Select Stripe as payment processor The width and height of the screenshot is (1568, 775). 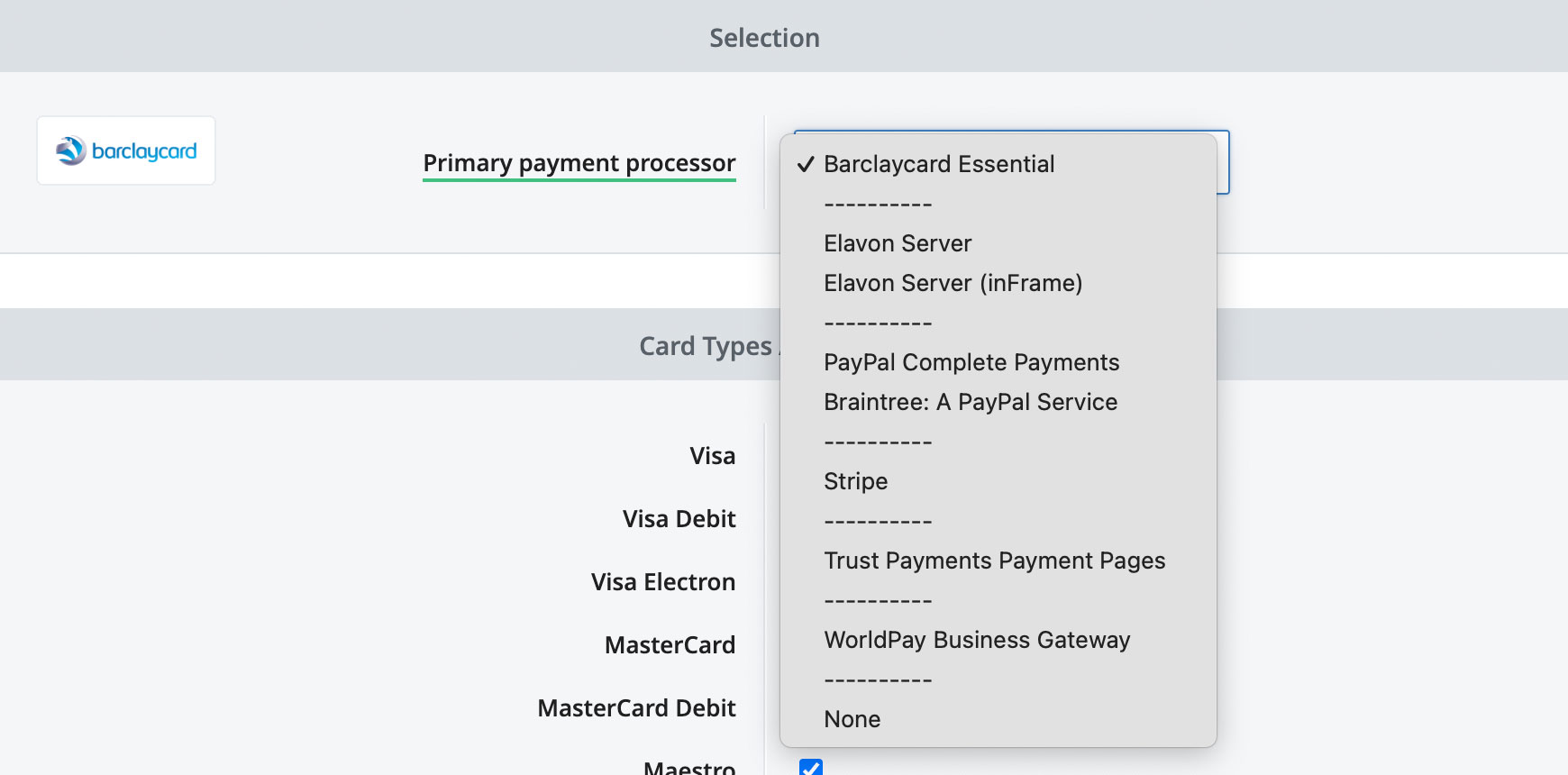pyautogui.click(x=855, y=481)
